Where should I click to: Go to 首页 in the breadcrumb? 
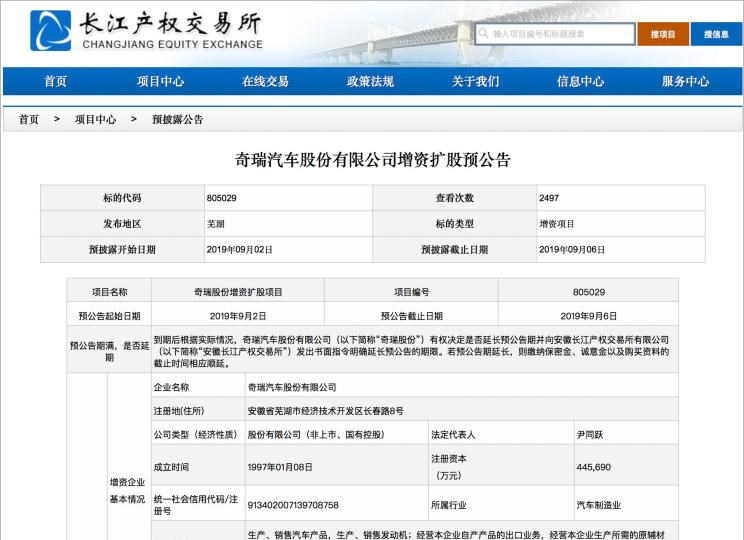point(28,119)
